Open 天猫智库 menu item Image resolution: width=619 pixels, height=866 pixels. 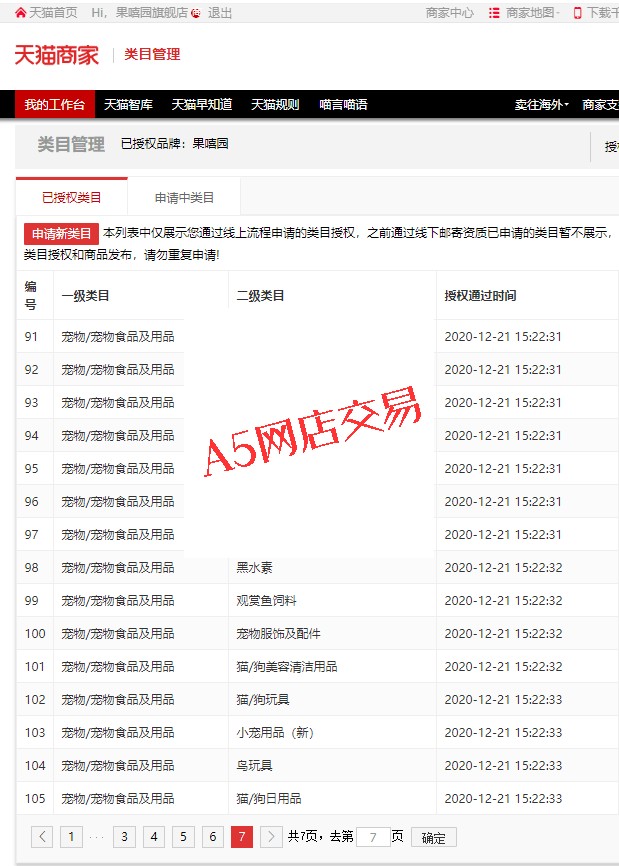click(128, 104)
